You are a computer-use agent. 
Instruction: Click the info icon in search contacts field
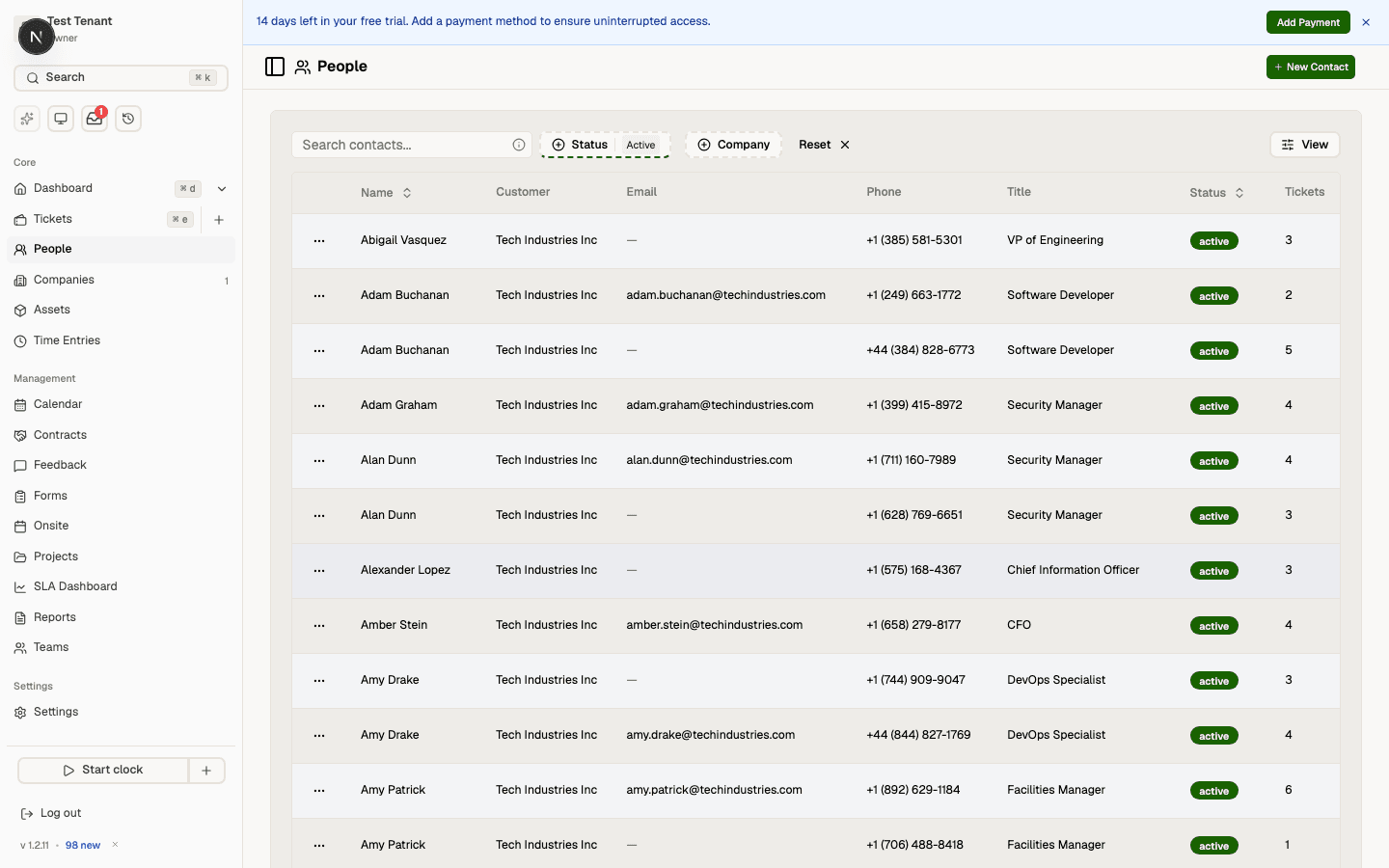[x=519, y=144]
